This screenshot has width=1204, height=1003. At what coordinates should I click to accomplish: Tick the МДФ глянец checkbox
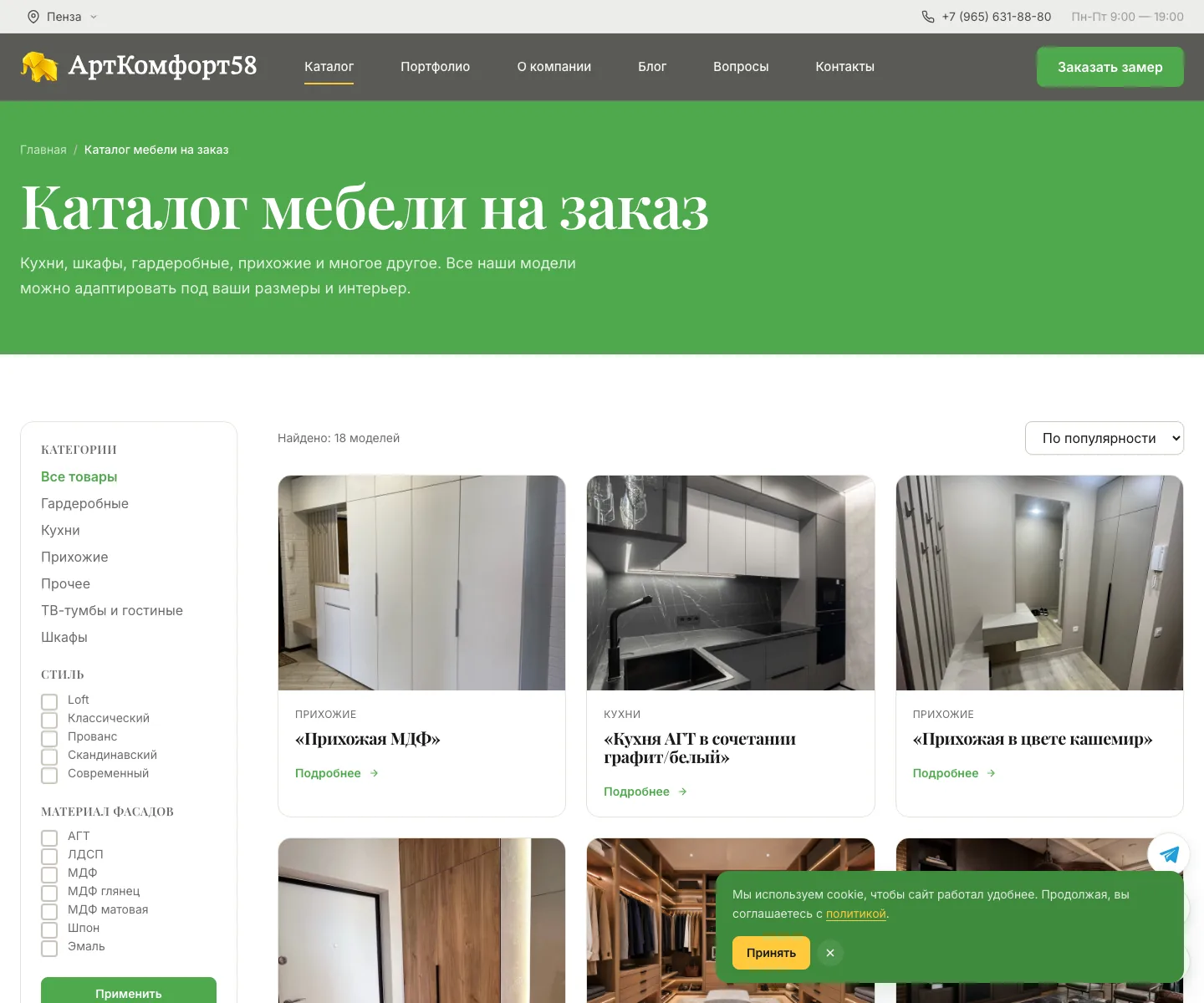[49, 893]
